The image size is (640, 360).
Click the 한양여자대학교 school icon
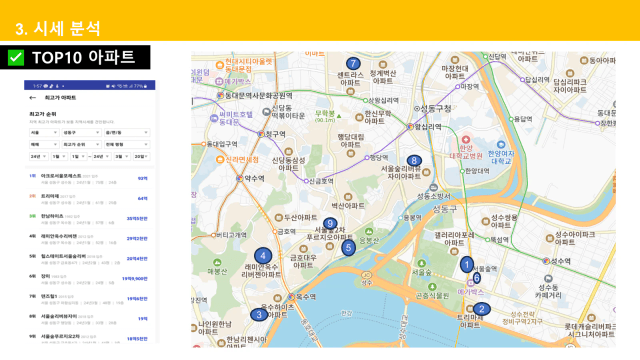point(501,144)
